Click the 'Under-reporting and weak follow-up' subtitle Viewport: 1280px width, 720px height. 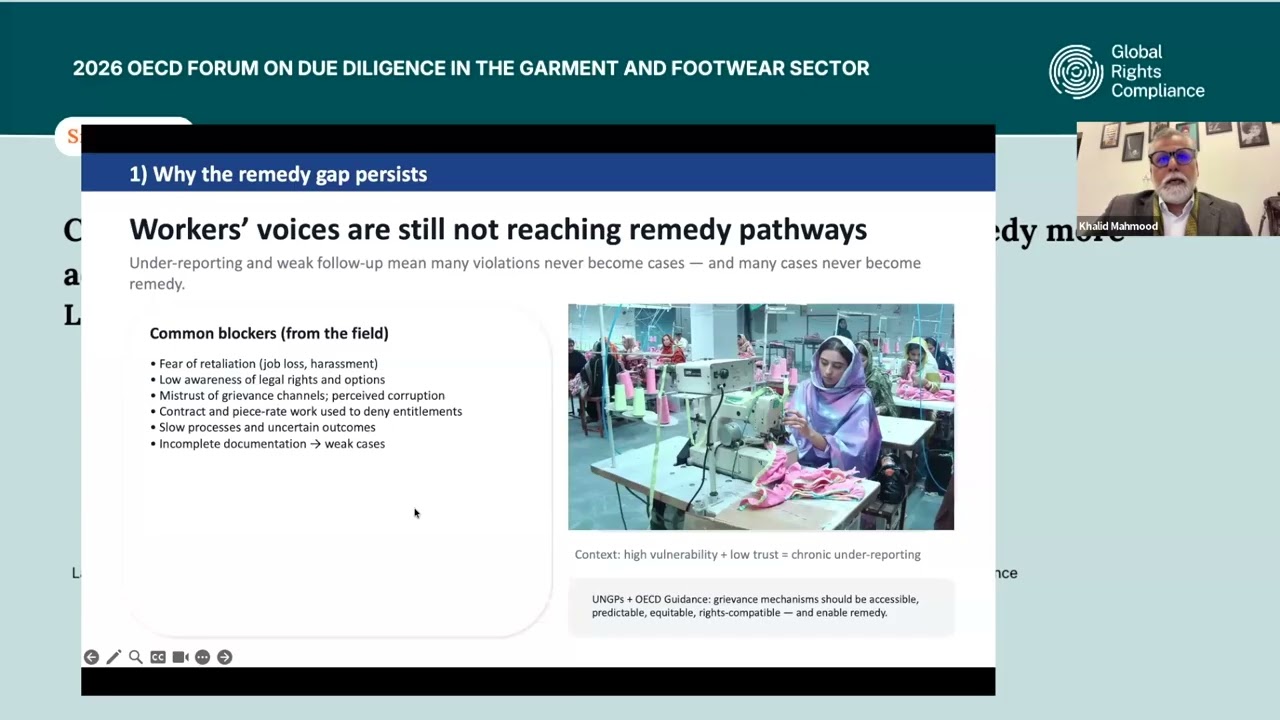(525, 273)
